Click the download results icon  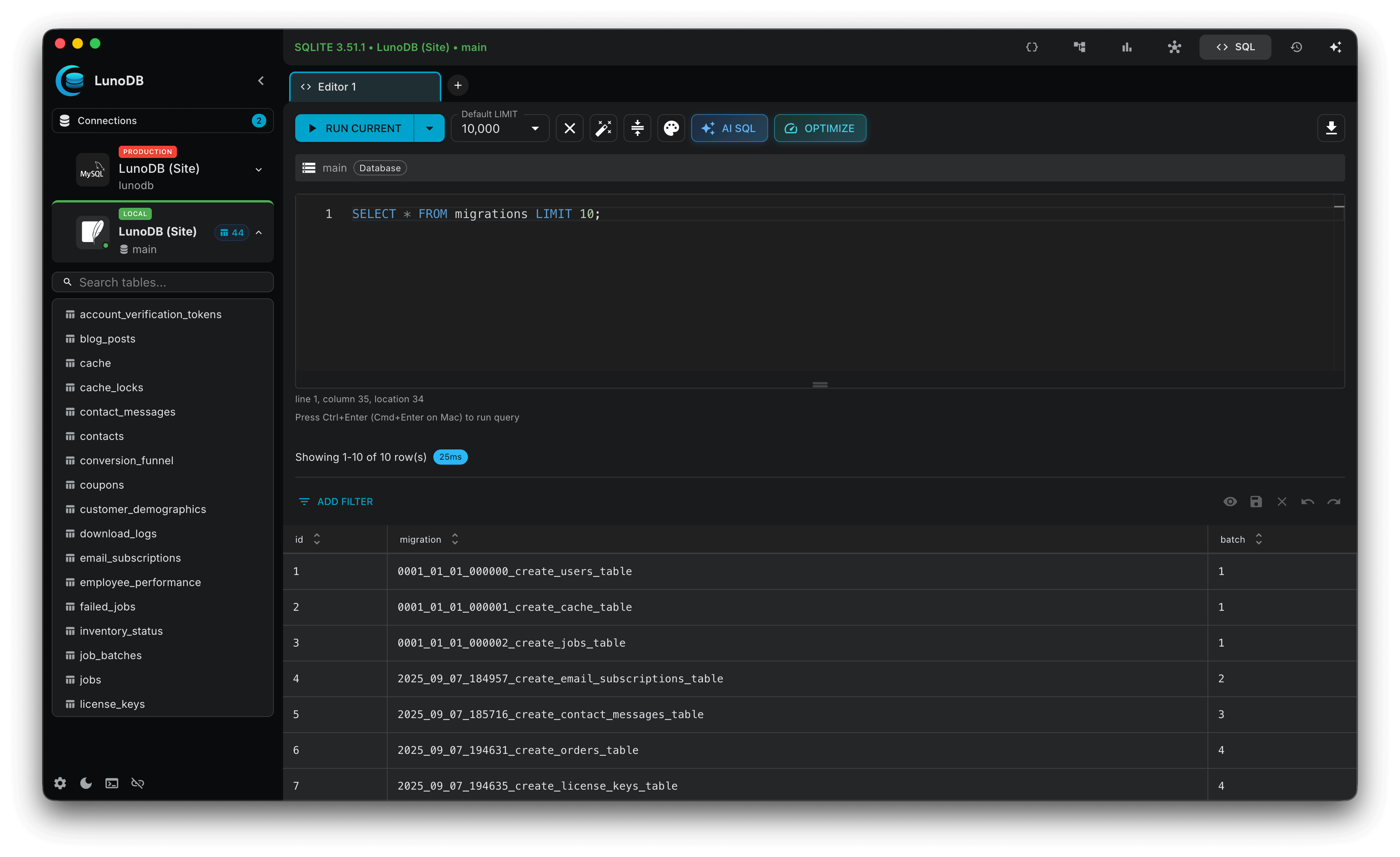pos(1332,128)
